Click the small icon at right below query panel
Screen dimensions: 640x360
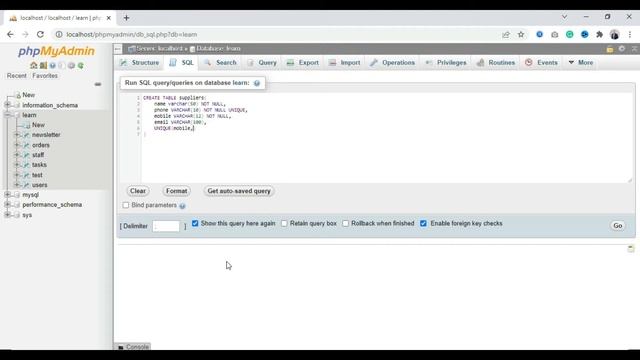631,249
